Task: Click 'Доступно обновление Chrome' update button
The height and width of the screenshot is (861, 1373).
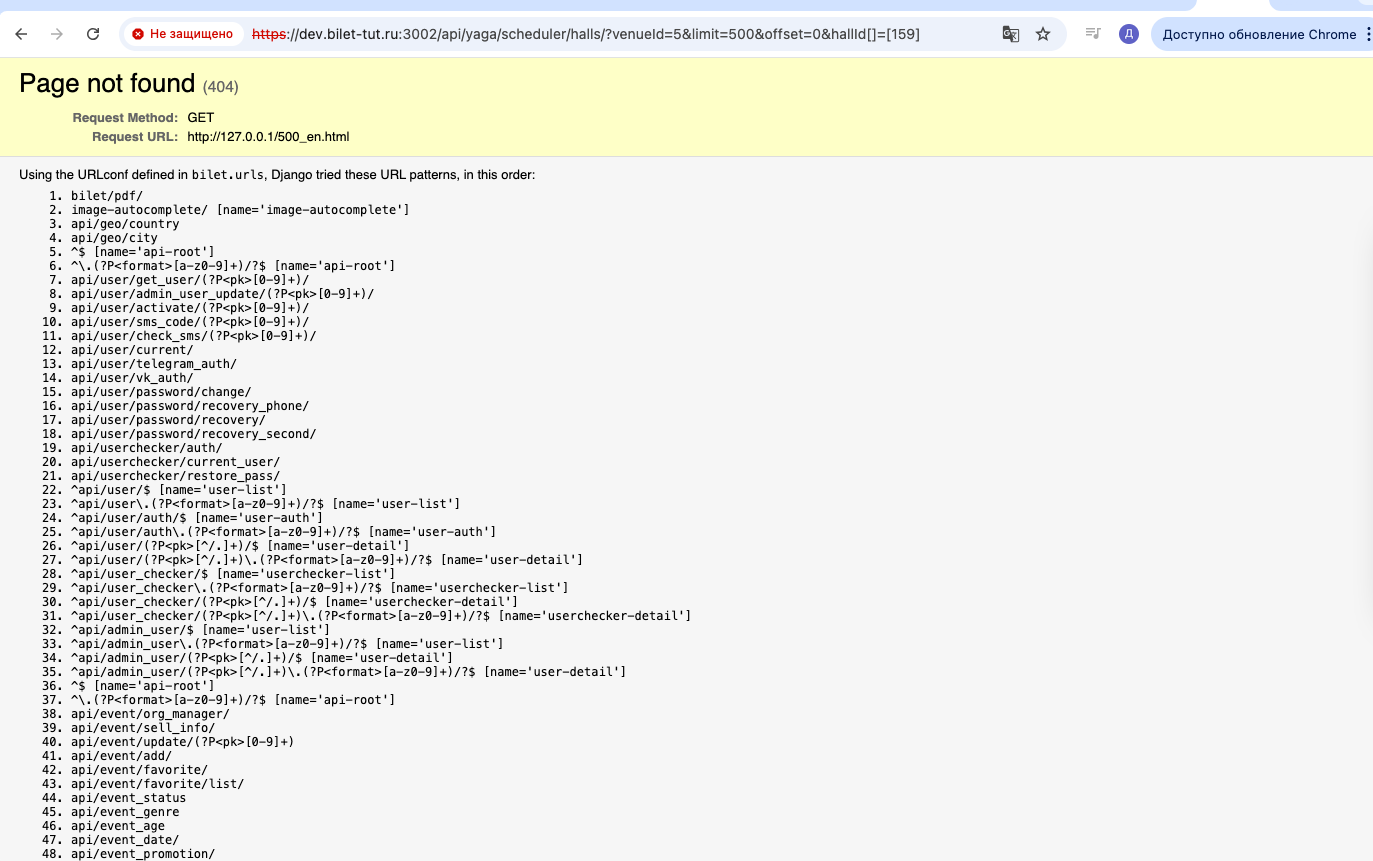Action: (x=1258, y=34)
